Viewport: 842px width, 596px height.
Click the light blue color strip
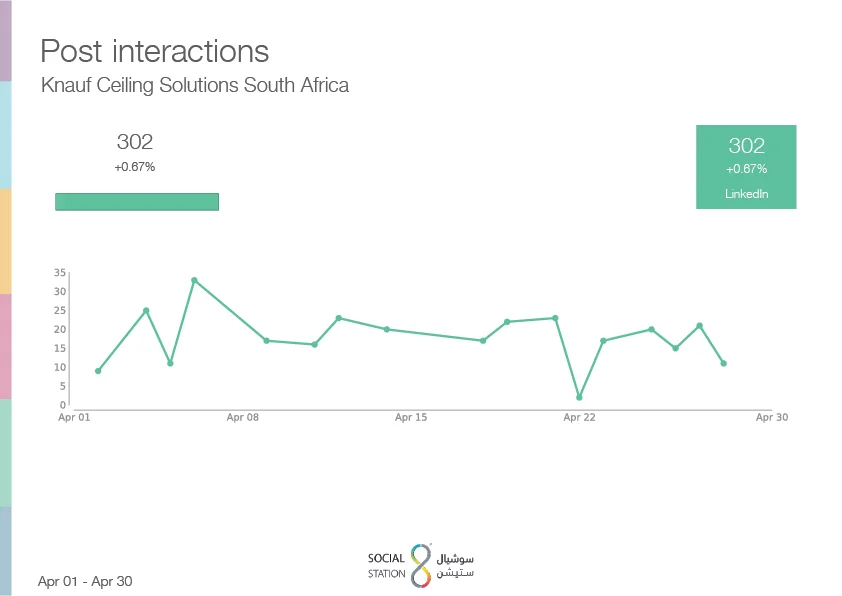(x=5, y=135)
